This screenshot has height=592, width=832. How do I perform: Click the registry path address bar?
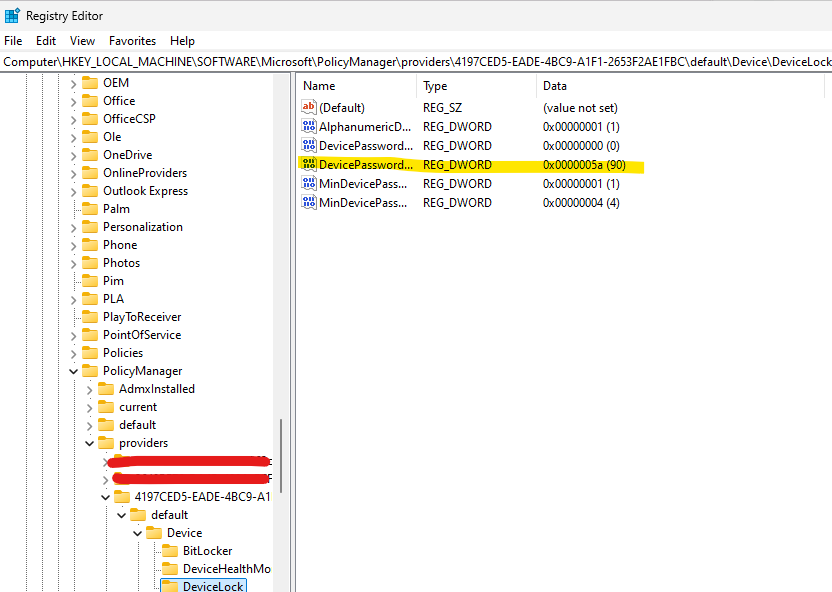point(416,62)
